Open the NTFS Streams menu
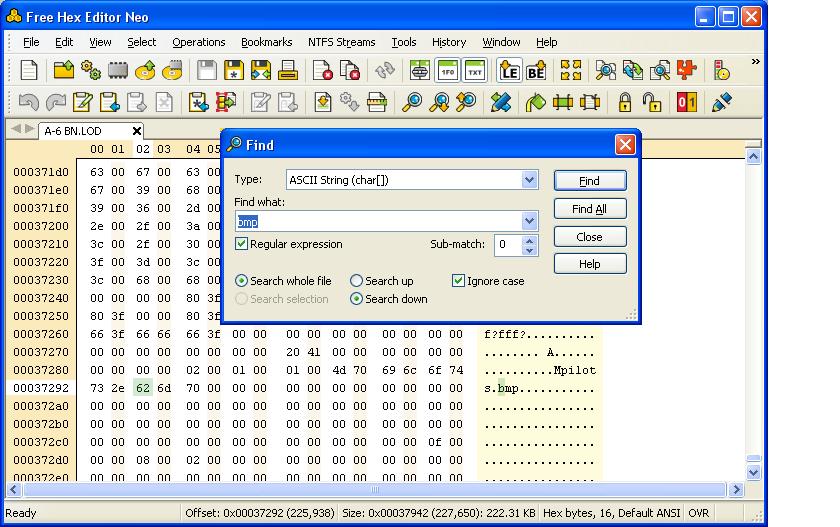This screenshot has height=527, width=840. (341, 42)
